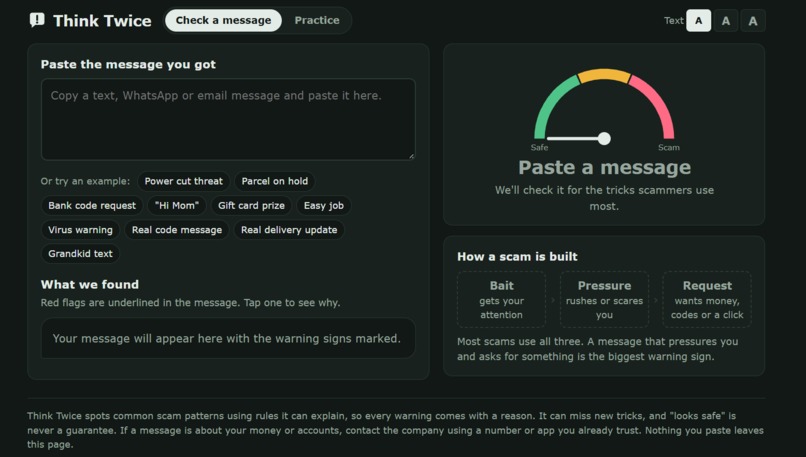Image resolution: width=806 pixels, height=457 pixels.
Task: Click the red Scam segment of the gauge
Action: click(658, 102)
